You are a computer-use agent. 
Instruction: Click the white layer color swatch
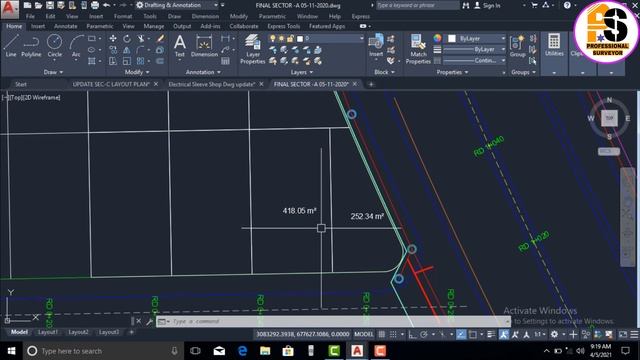click(300, 39)
